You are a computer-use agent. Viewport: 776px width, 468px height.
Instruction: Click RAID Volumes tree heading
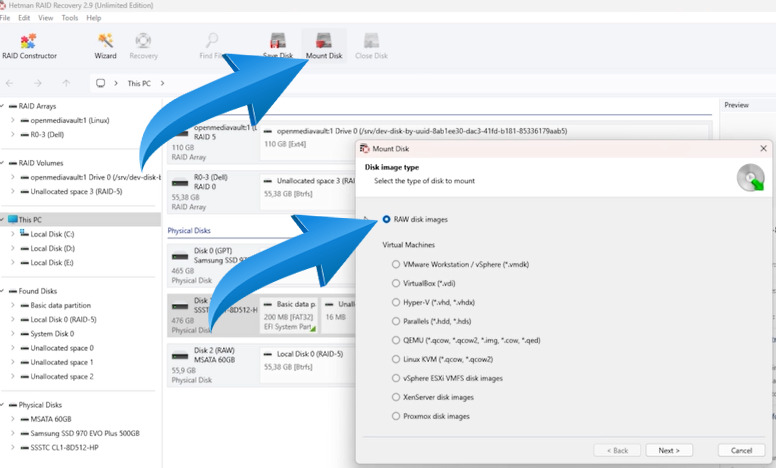41,163
